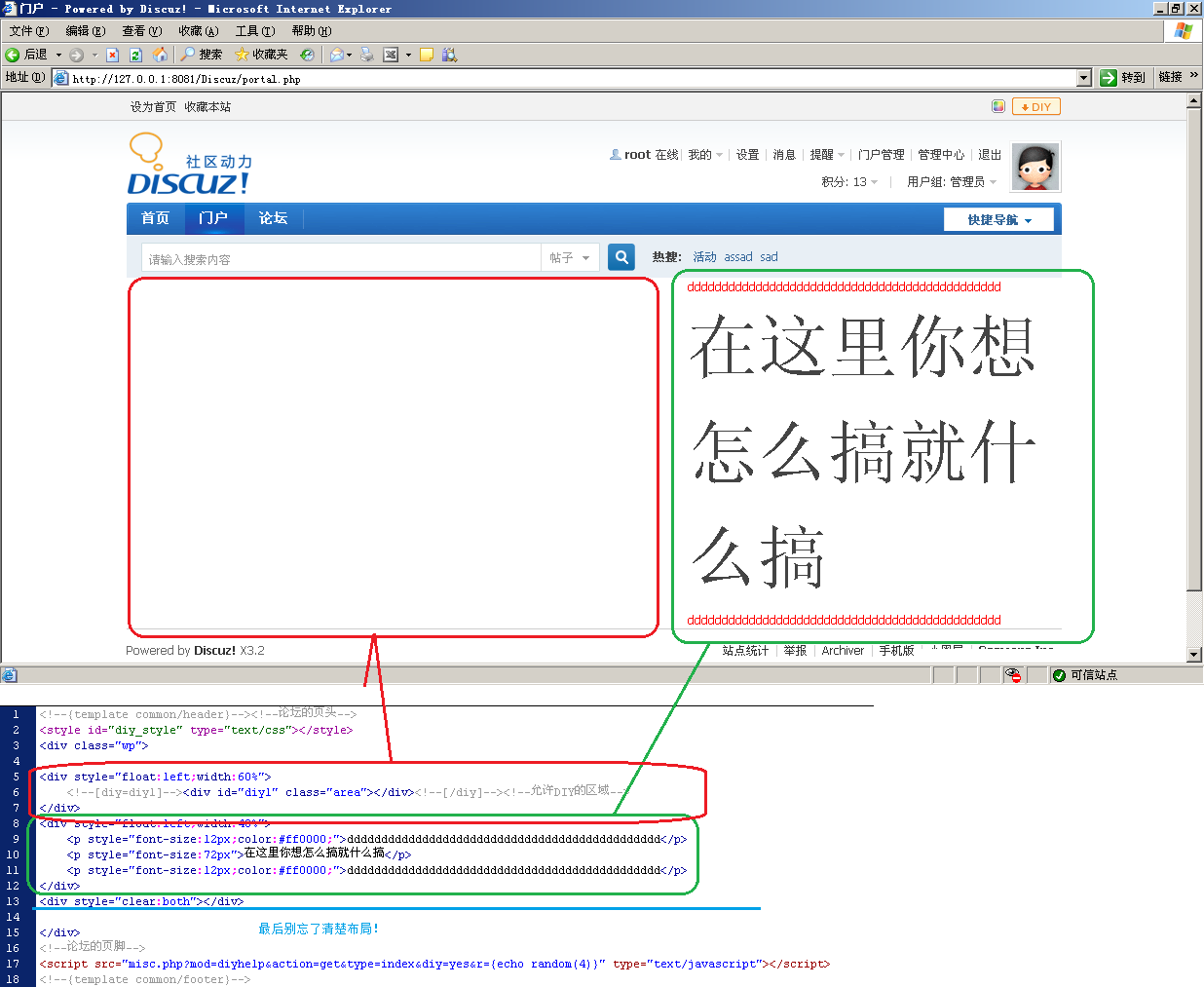The width and height of the screenshot is (1204, 987).
Task: Refresh the page using the refresh icon
Action: (x=136, y=55)
